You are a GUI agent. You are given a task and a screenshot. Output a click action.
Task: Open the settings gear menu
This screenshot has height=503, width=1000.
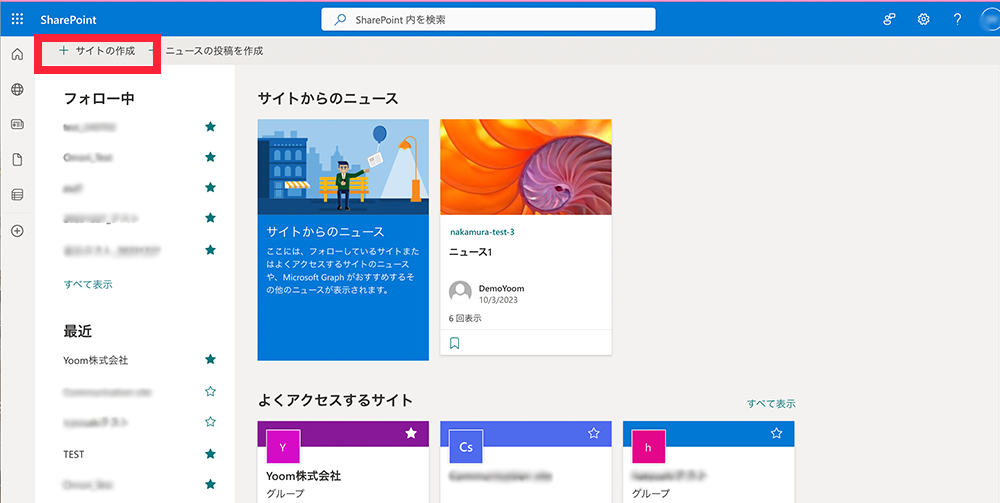[923, 19]
